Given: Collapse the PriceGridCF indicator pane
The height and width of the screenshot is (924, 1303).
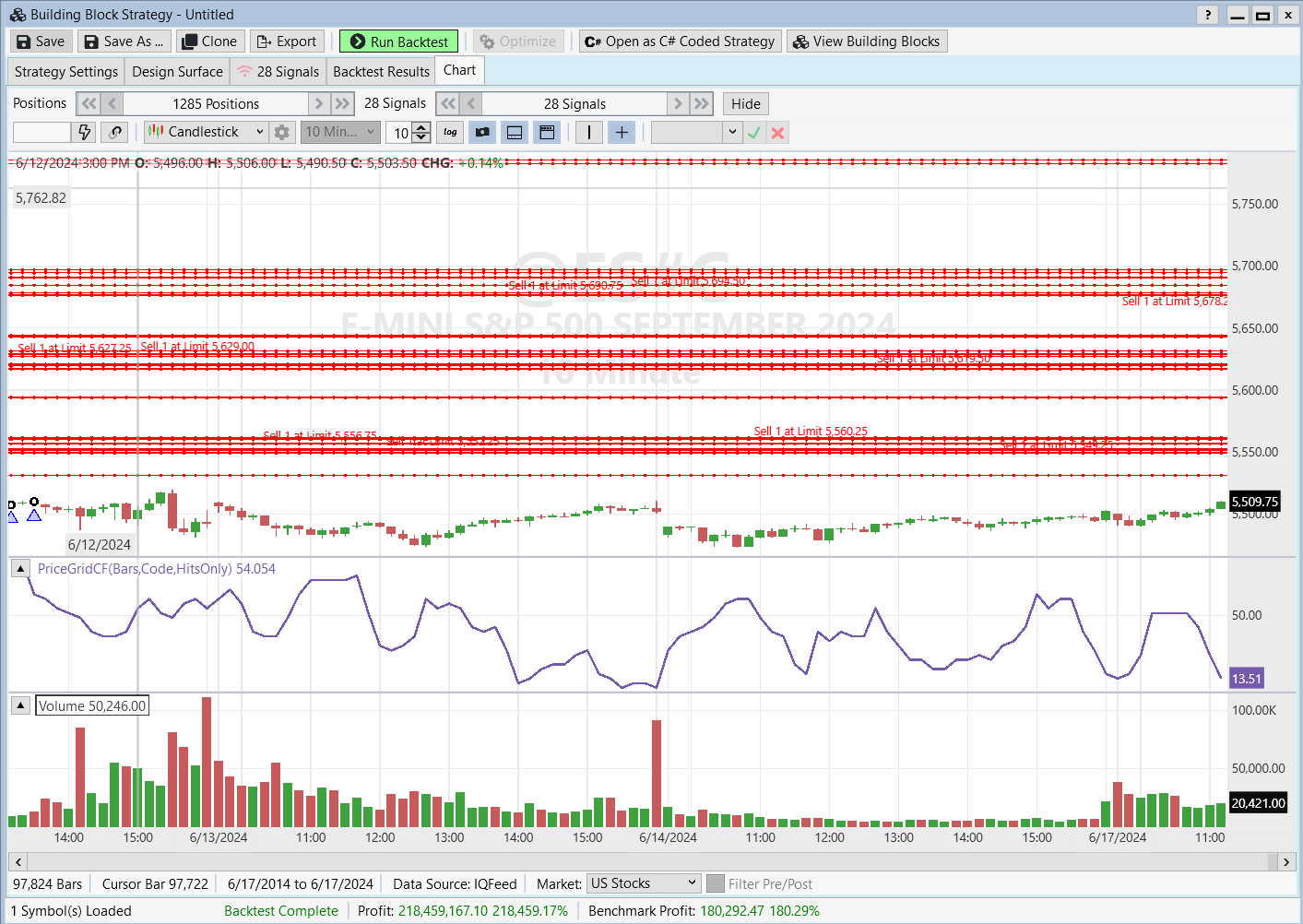Looking at the screenshot, I should coord(20,569).
